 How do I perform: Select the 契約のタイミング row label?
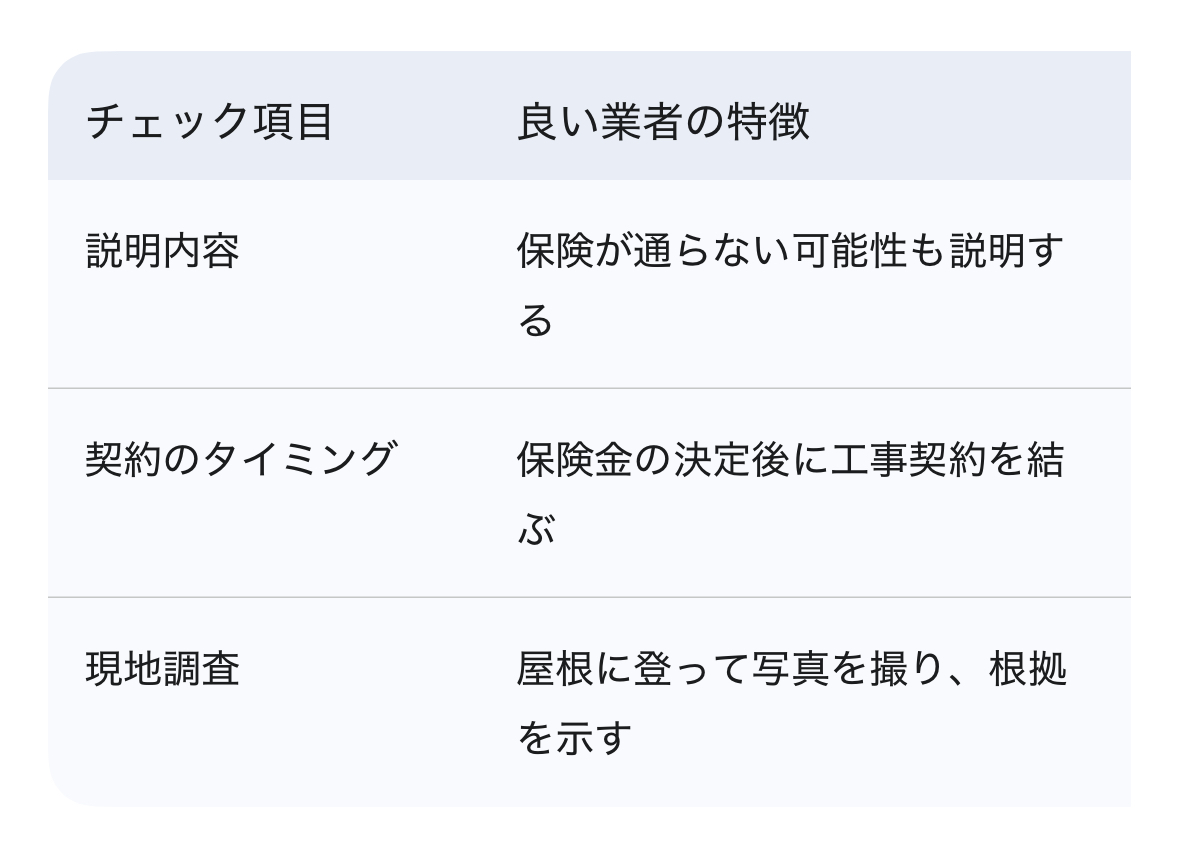[240, 460]
